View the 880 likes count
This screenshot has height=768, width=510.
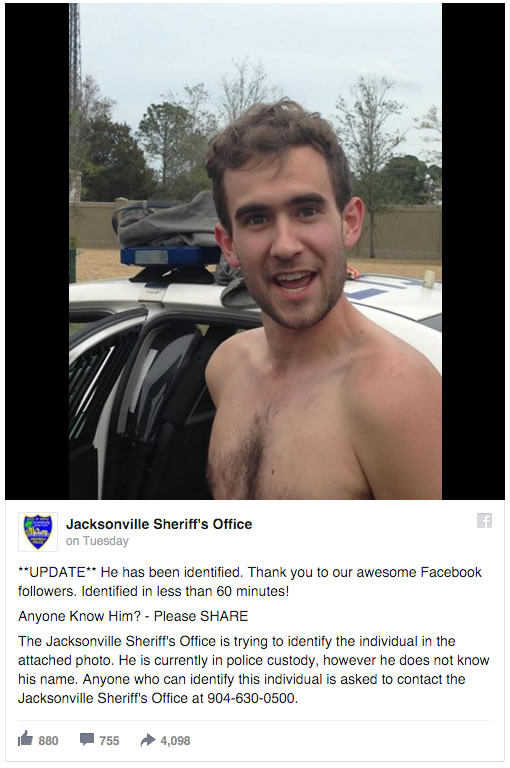tap(48, 741)
